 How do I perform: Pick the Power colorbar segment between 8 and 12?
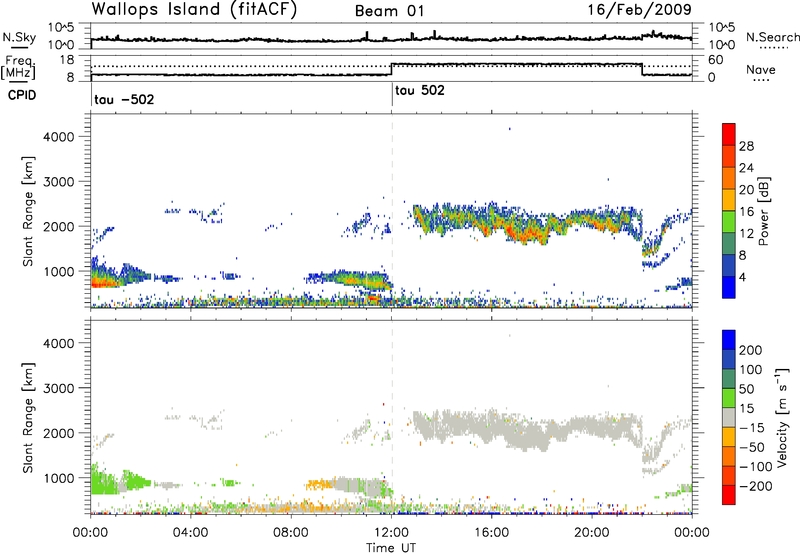[x=729, y=244]
